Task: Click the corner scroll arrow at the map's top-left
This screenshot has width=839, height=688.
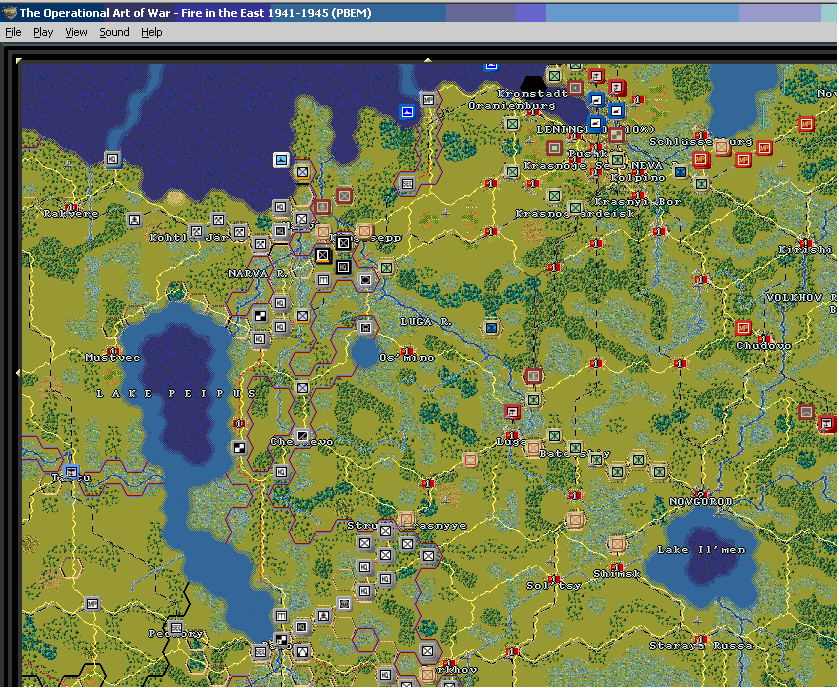Action: click(19, 60)
